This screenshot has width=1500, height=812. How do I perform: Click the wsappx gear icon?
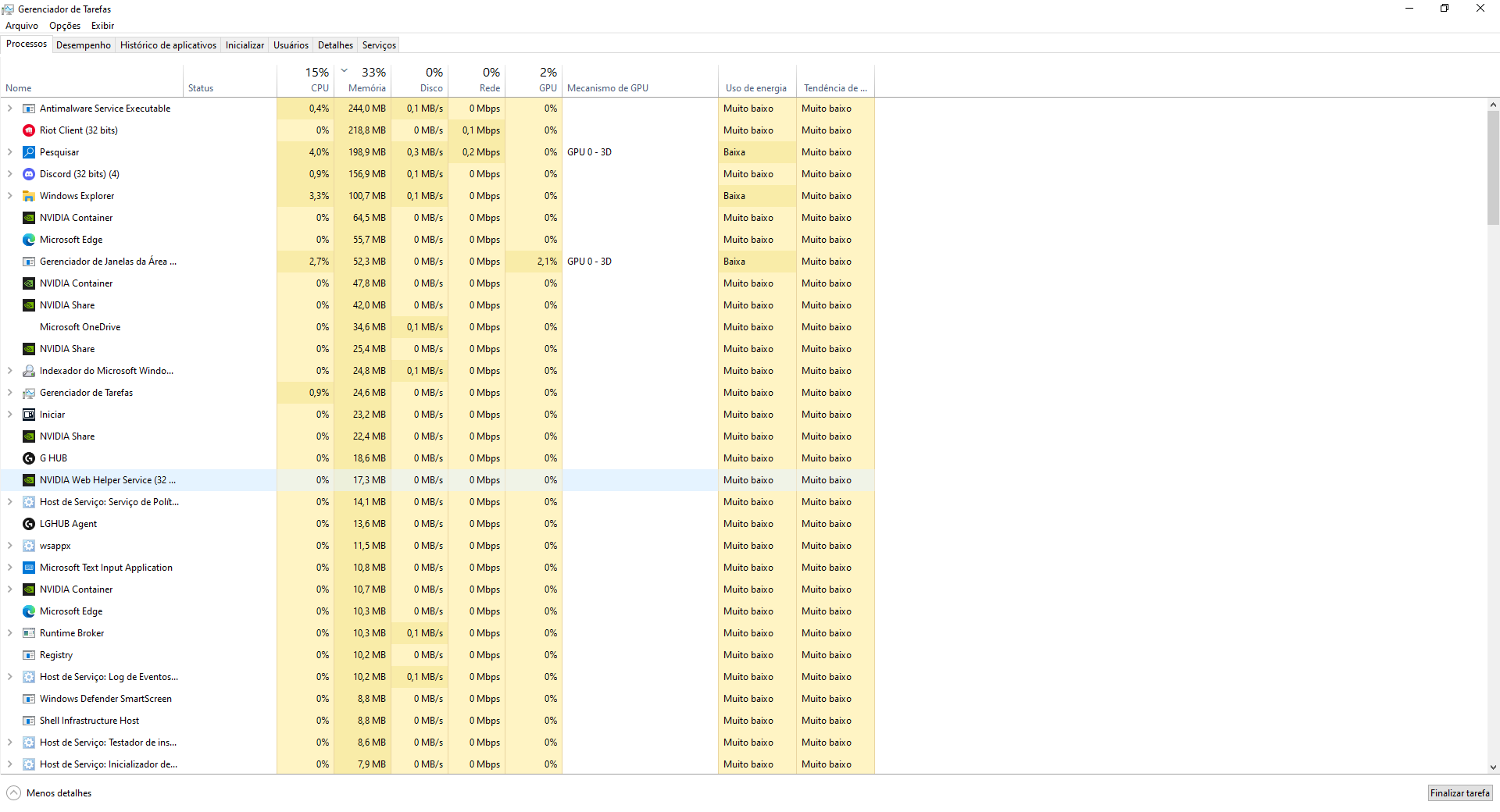pyautogui.click(x=29, y=546)
